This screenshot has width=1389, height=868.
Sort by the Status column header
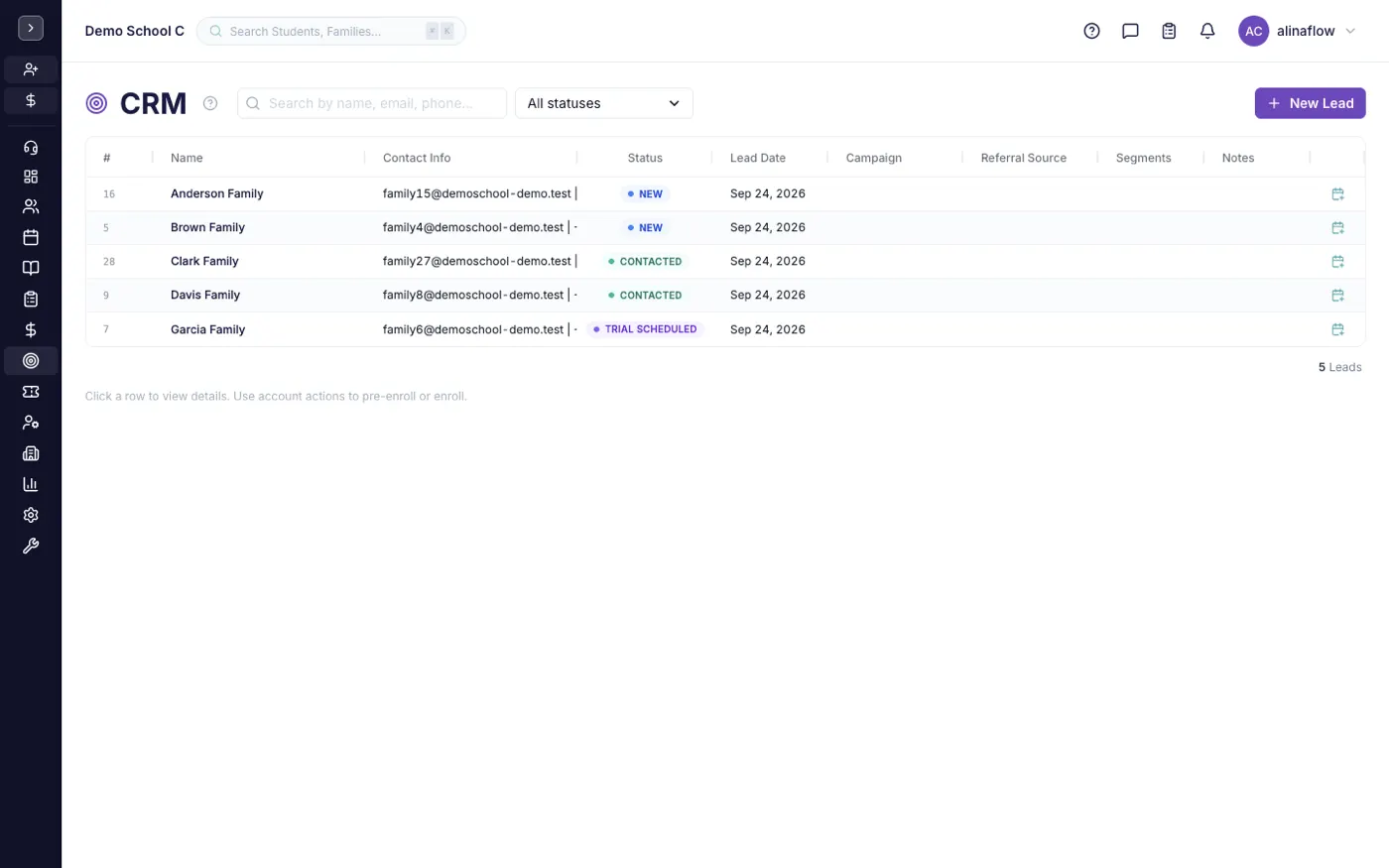click(645, 158)
